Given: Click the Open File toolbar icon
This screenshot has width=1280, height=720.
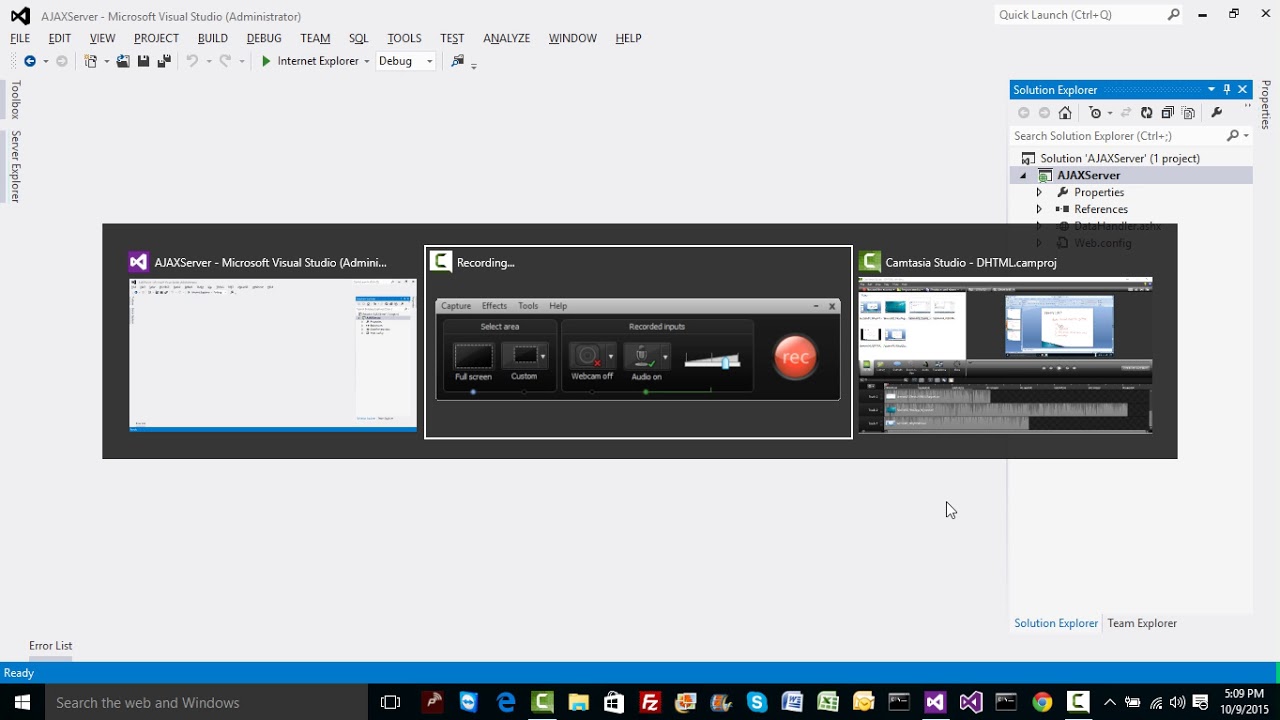Looking at the screenshot, I should (123, 61).
